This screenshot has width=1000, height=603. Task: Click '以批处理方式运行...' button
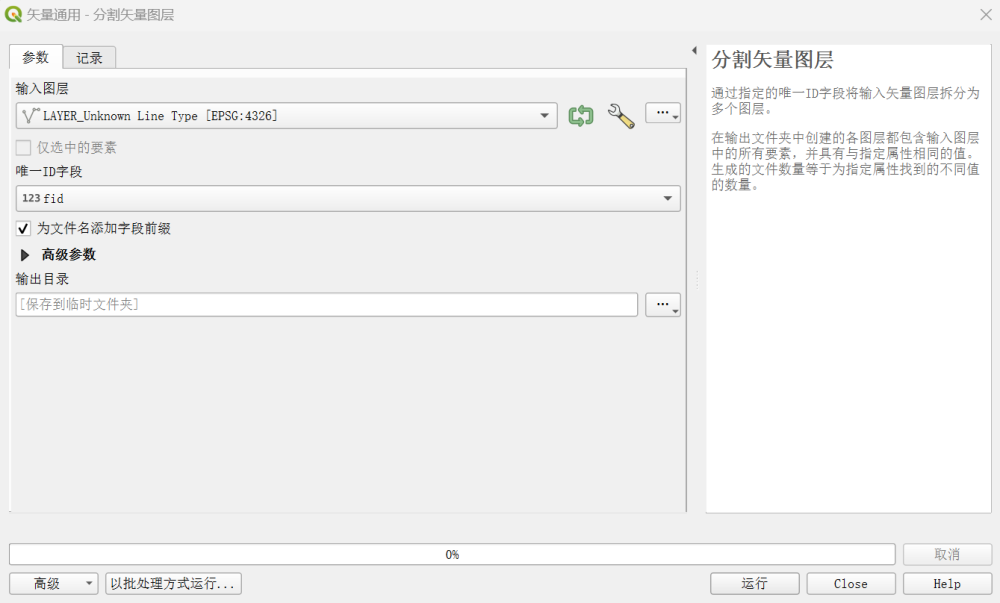coord(173,583)
